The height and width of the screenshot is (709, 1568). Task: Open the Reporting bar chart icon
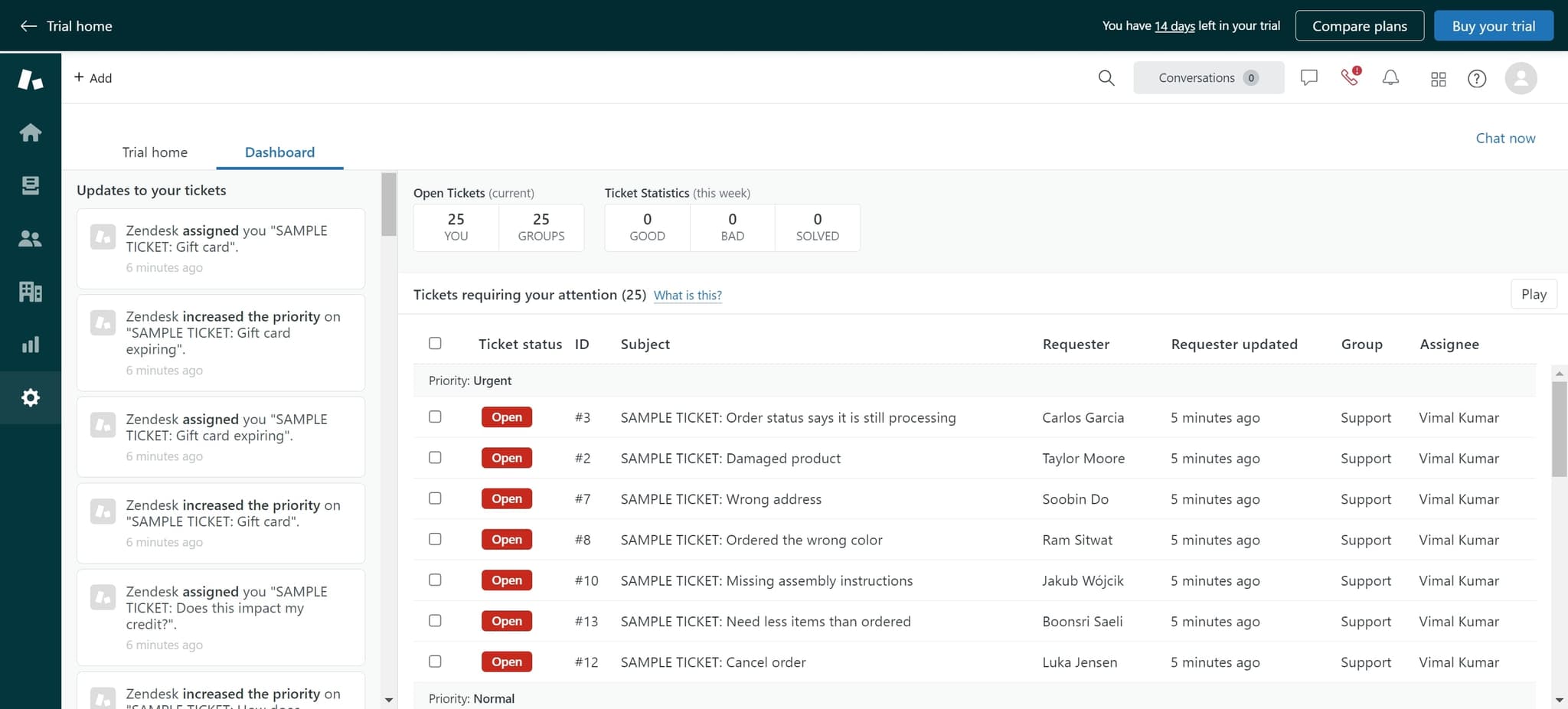pyautogui.click(x=31, y=345)
